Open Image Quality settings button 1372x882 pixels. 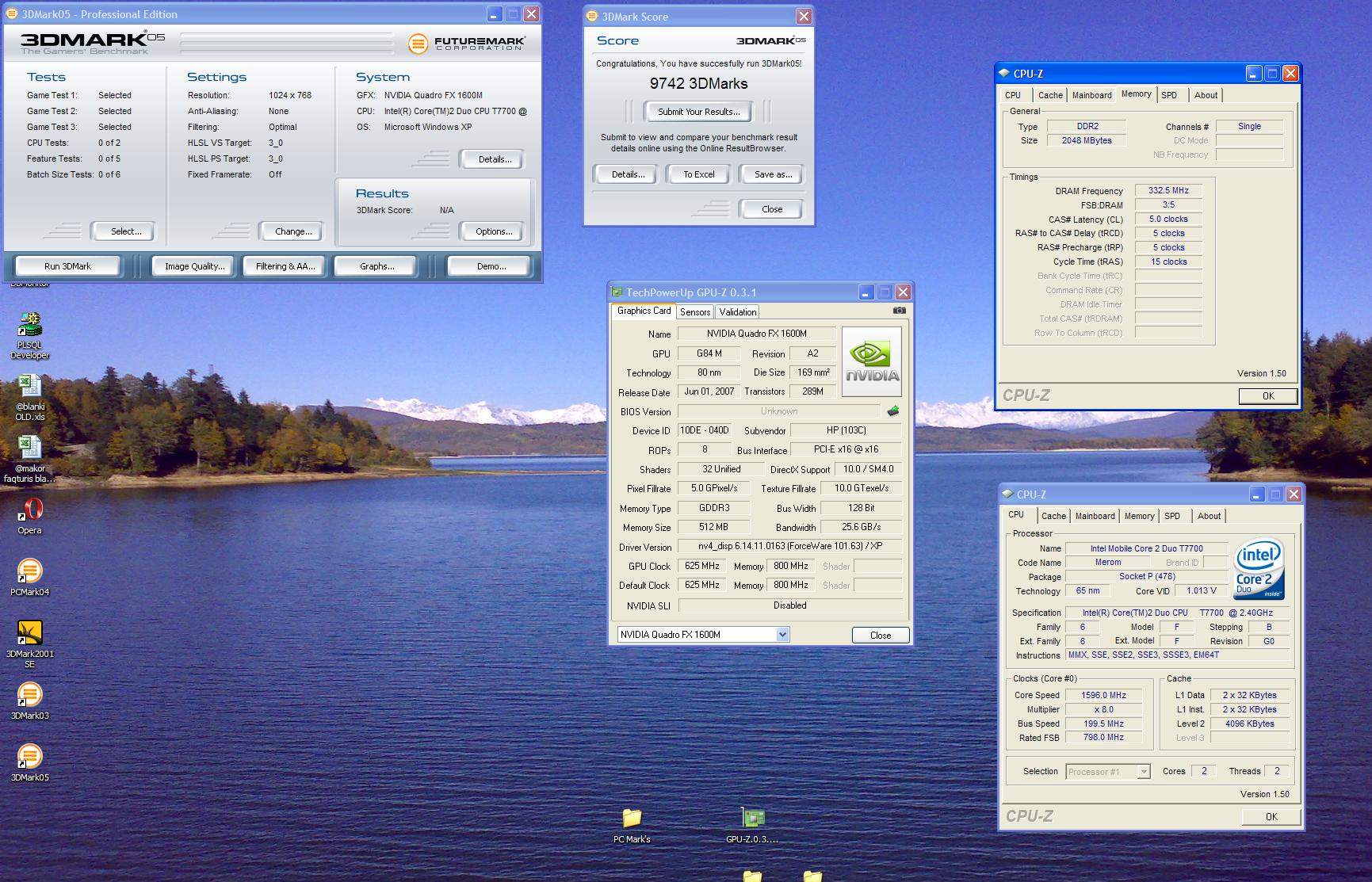[194, 266]
